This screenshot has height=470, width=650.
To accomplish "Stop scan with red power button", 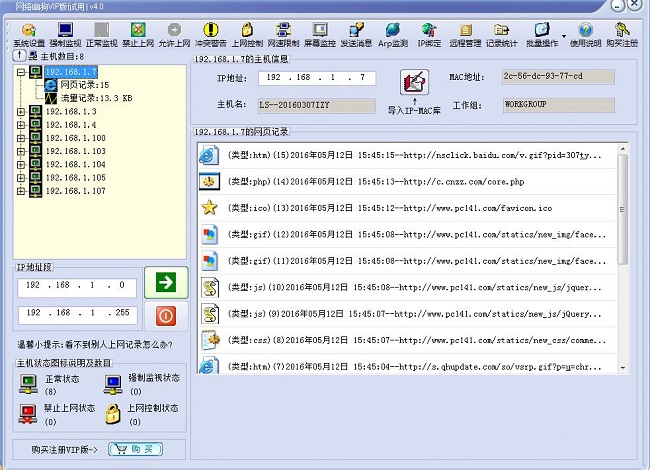I will pos(166,316).
